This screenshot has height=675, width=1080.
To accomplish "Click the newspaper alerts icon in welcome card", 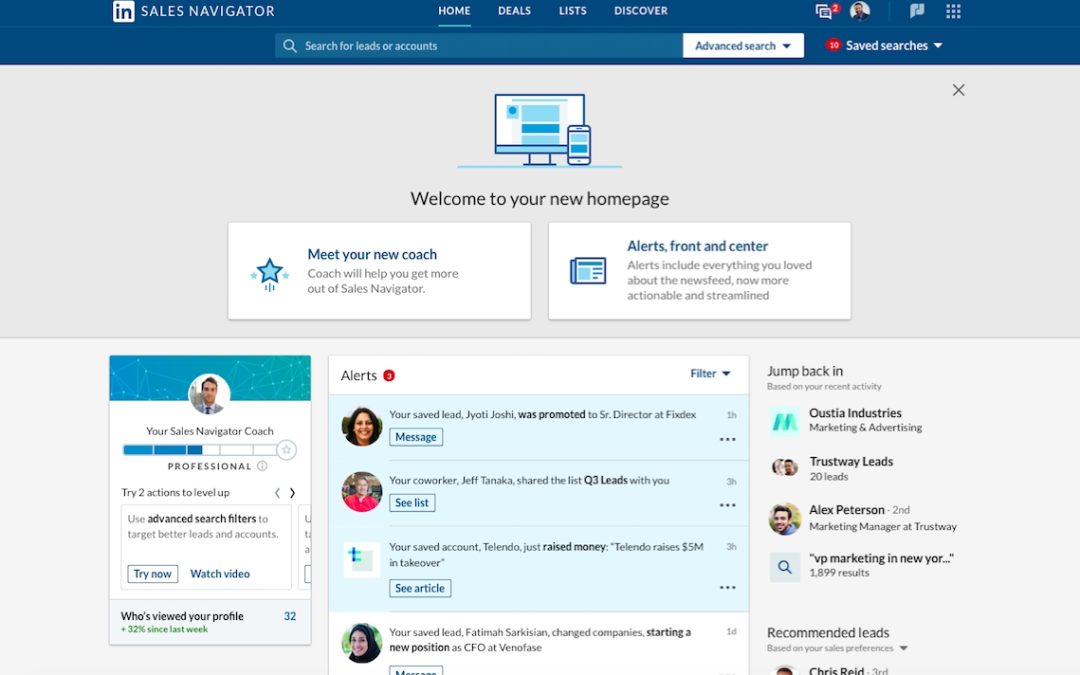I will [x=588, y=271].
